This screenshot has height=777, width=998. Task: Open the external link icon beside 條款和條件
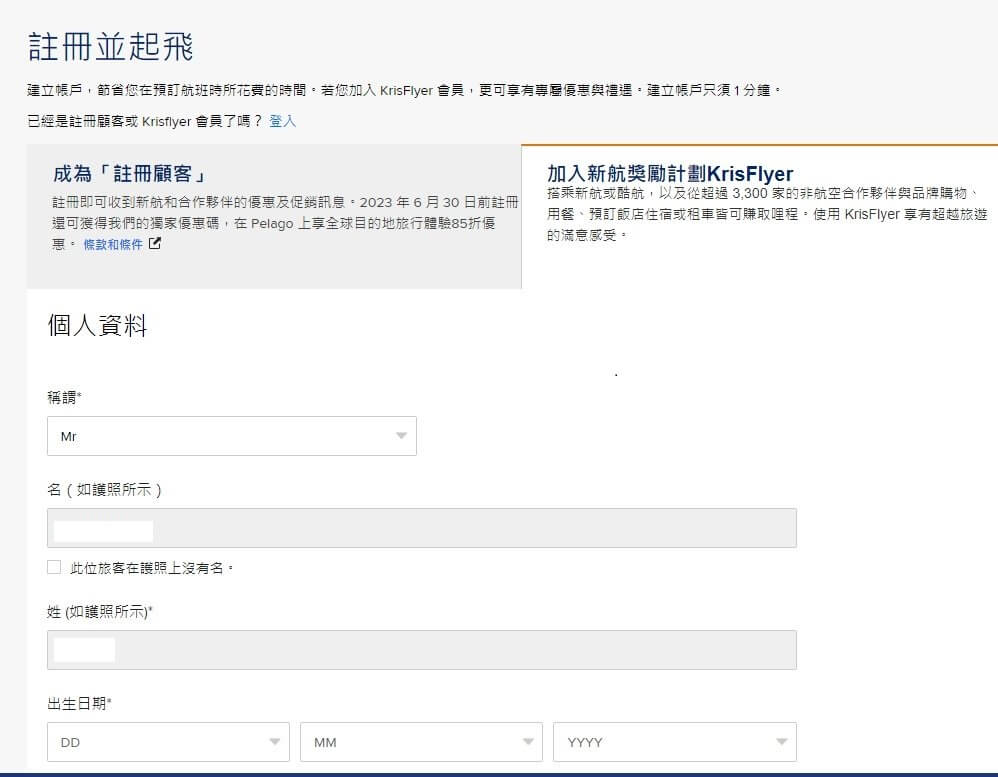154,243
